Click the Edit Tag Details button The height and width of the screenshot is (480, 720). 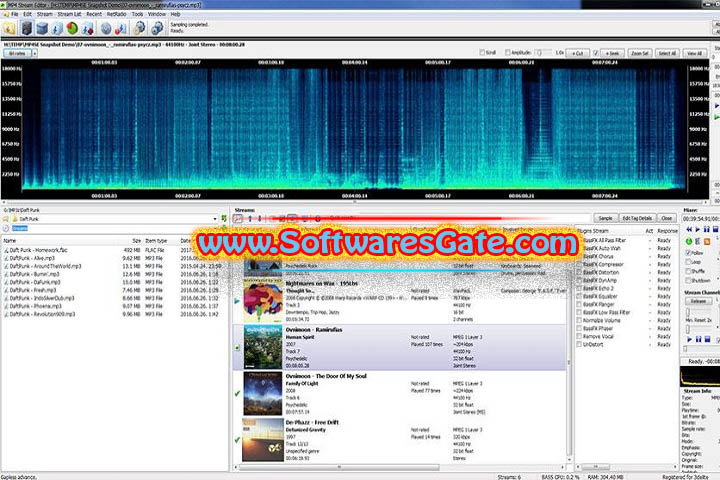(x=637, y=218)
